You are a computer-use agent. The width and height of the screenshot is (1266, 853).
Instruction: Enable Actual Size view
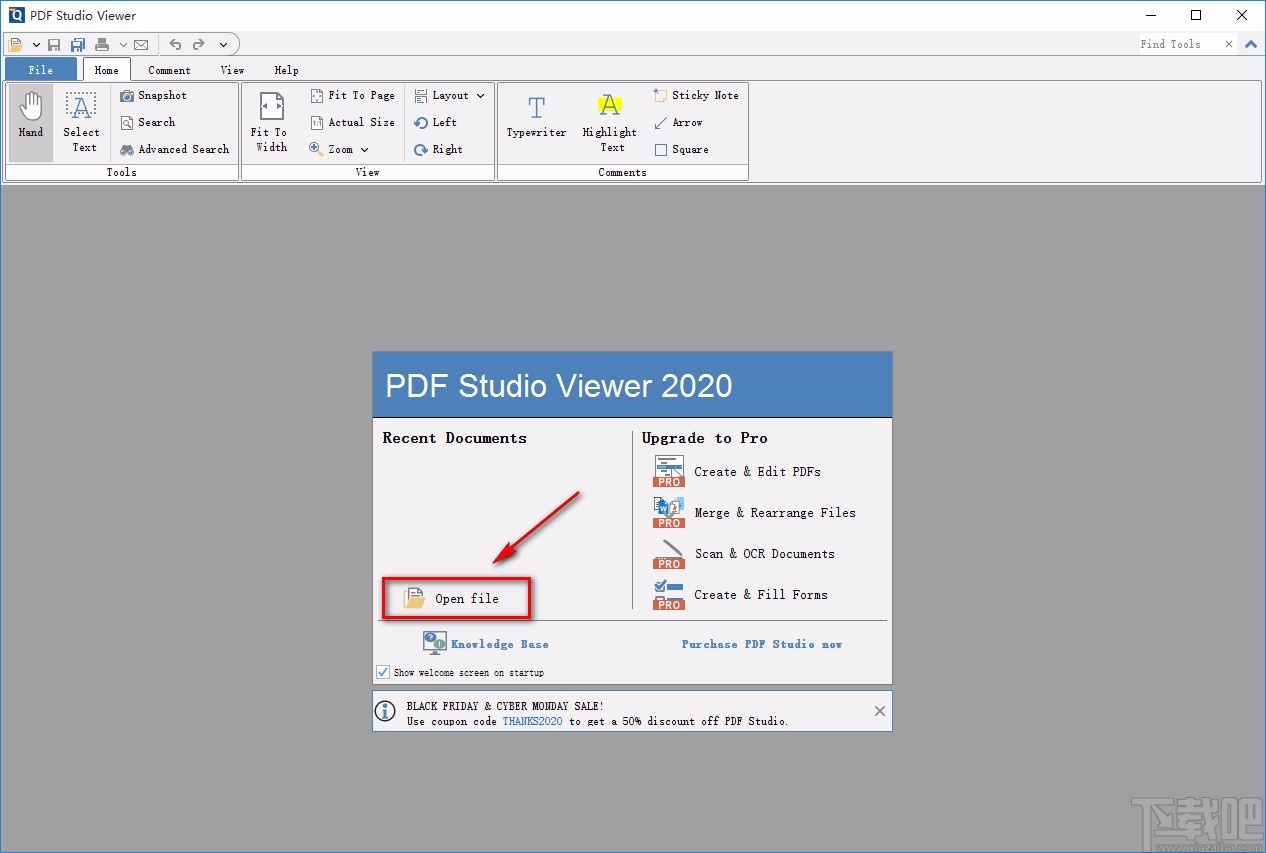(x=352, y=122)
